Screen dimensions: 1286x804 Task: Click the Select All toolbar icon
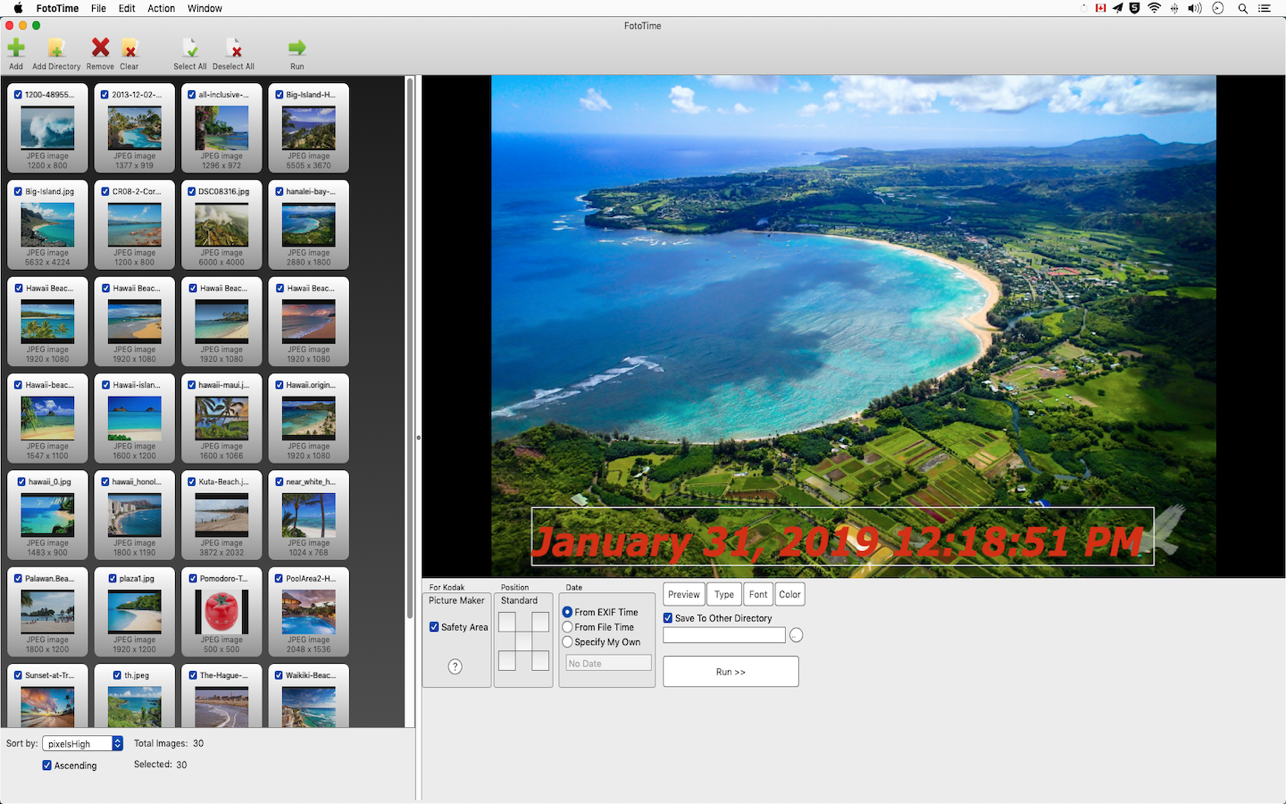190,48
